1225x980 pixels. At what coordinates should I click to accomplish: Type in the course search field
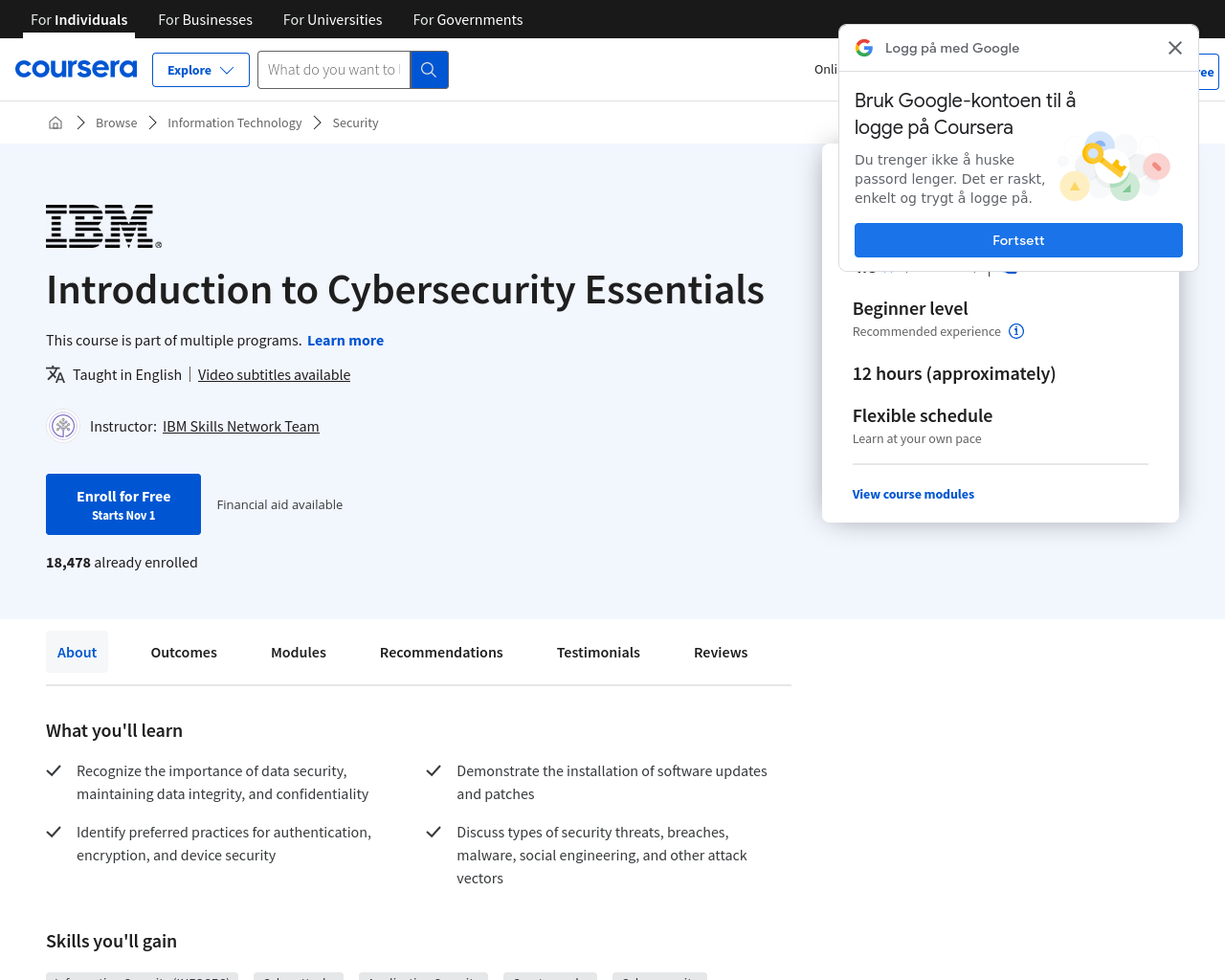[x=333, y=70]
